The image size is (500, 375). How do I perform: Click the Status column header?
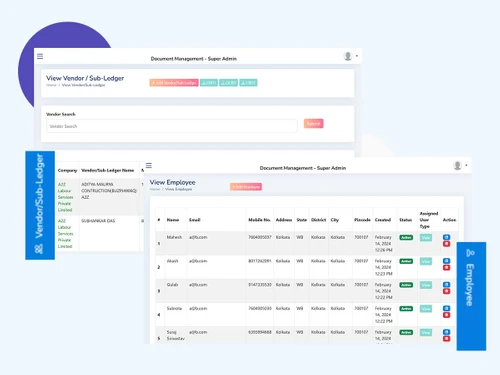click(x=406, y=220)
